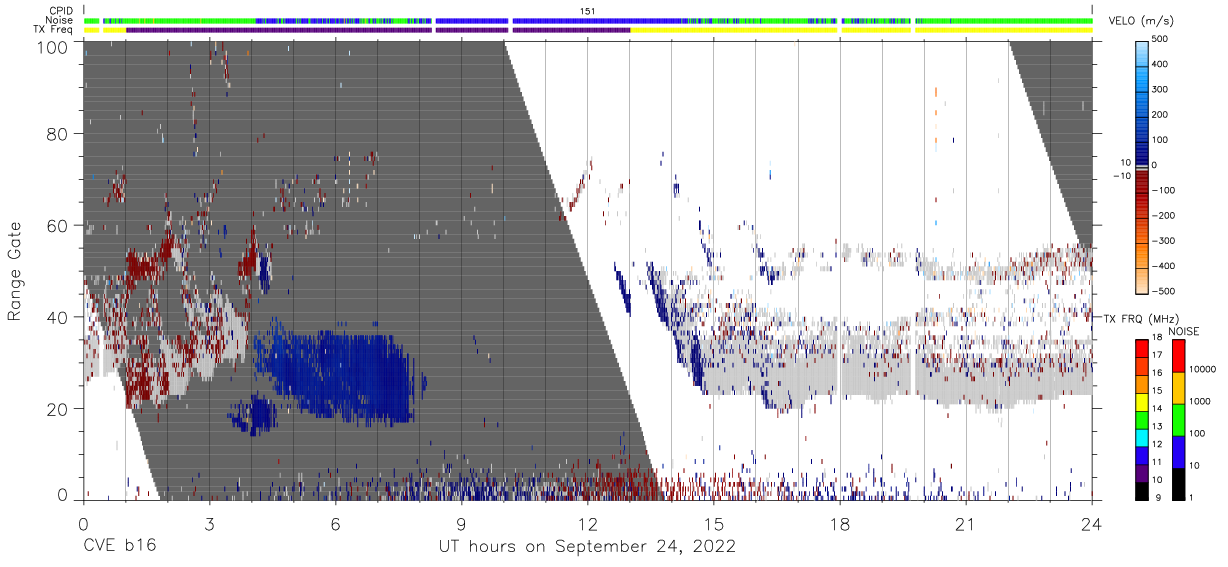Click the CPID value 151
This screenshot has width=1228, height=567.
588,11
